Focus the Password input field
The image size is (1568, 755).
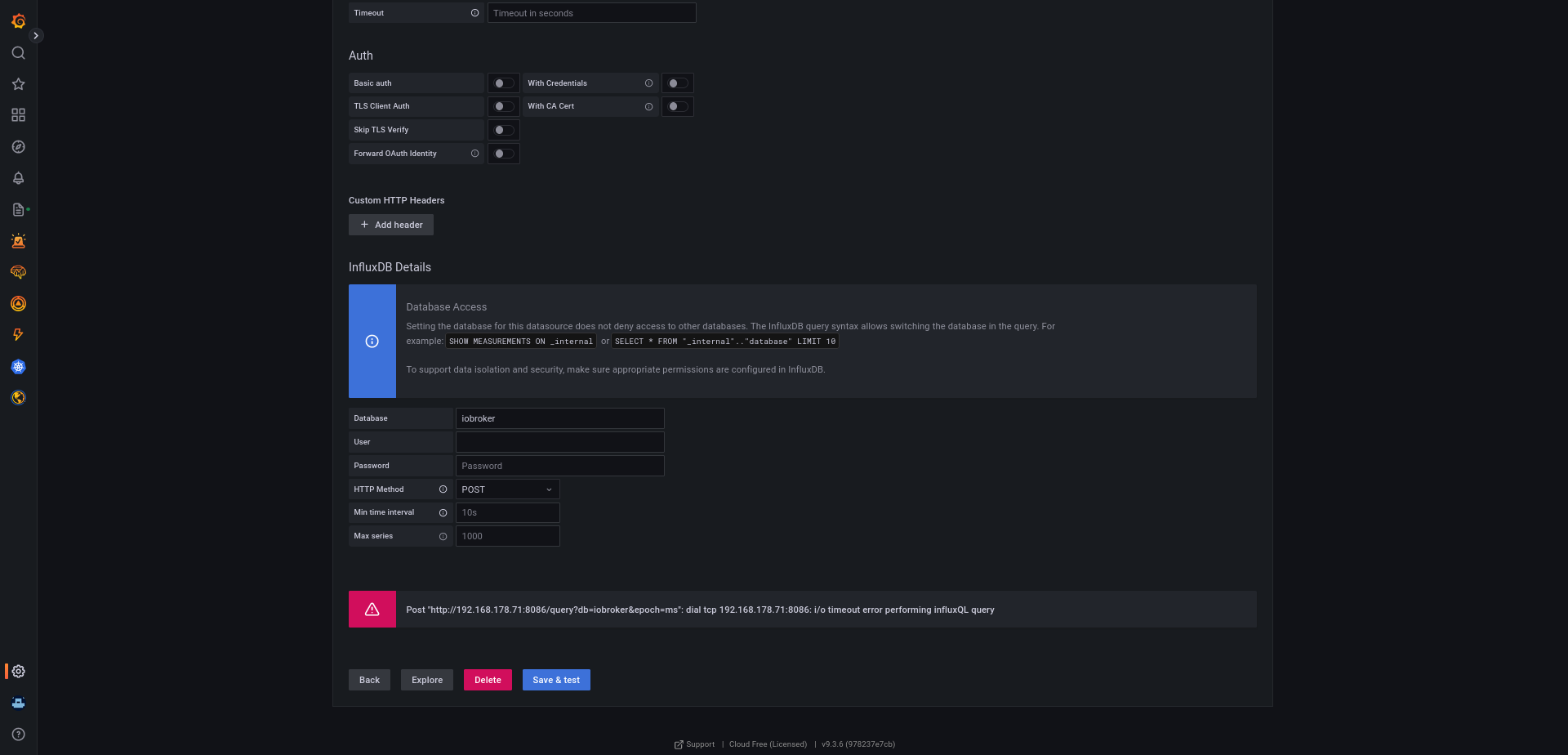pos(560,466)
